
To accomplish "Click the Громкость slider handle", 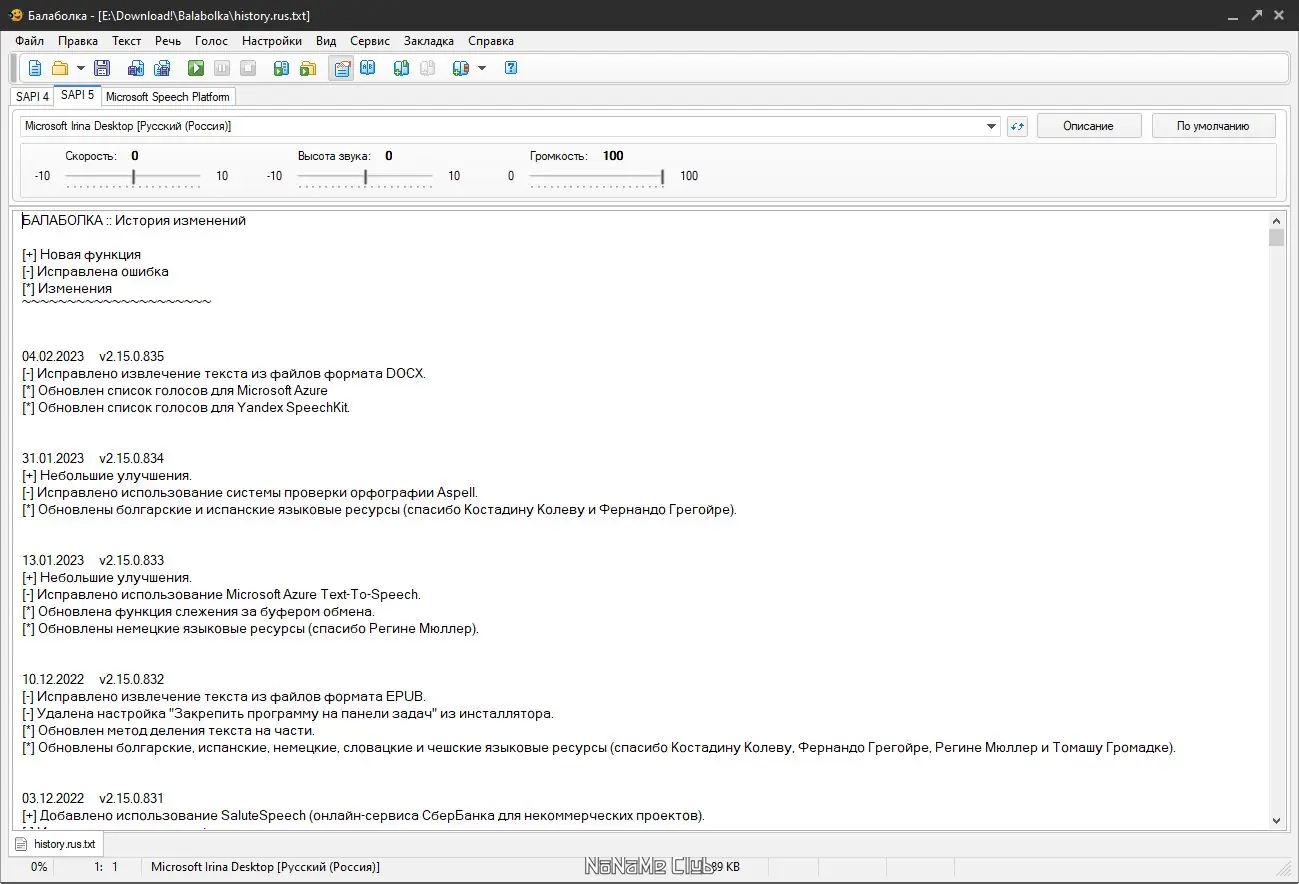I will [662, 176].
